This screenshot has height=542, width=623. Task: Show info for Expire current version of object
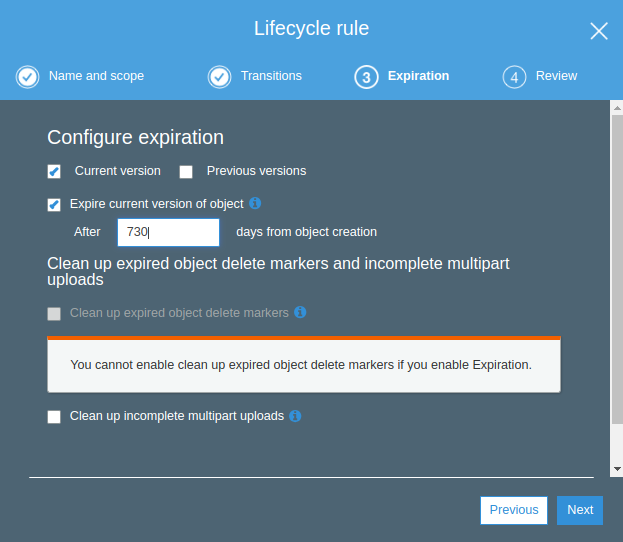(255, 203)
